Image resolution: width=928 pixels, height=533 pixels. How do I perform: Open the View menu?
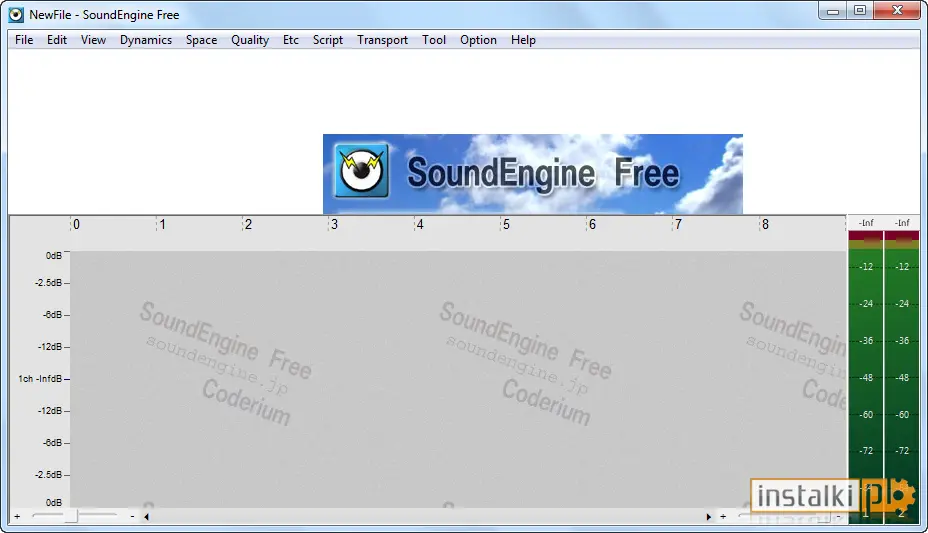click(x=93, y=40)
